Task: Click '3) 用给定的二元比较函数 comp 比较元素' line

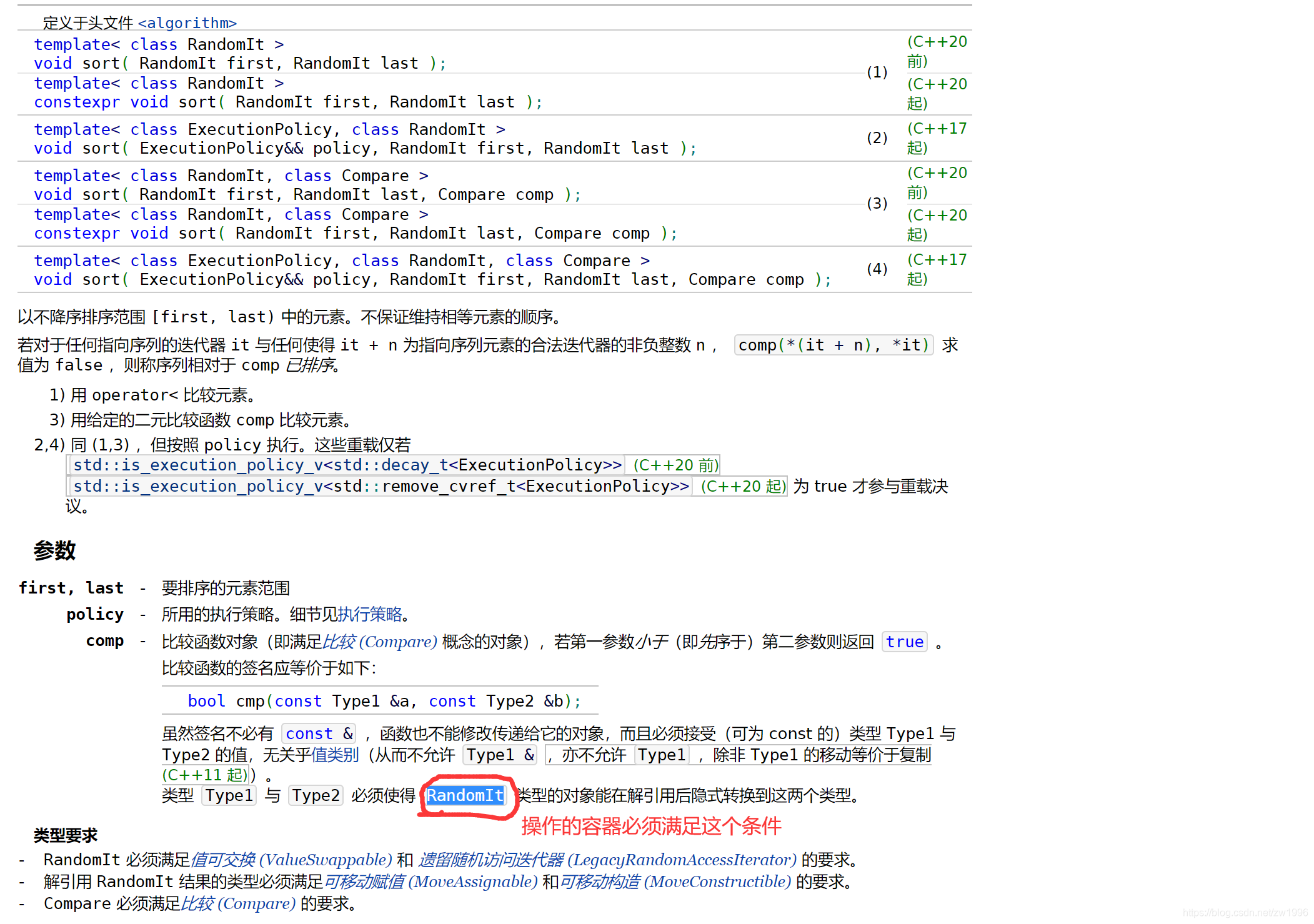Action: [x=201, y=420]
